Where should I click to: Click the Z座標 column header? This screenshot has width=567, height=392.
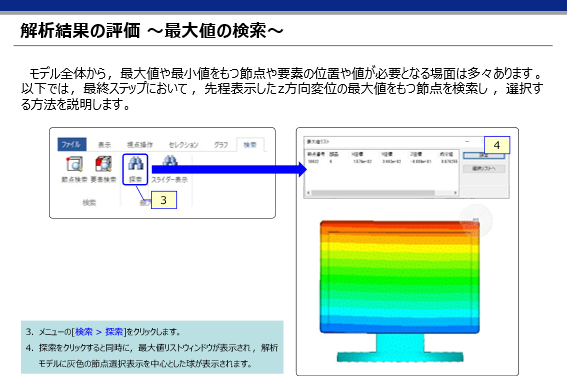click(416, 154)
